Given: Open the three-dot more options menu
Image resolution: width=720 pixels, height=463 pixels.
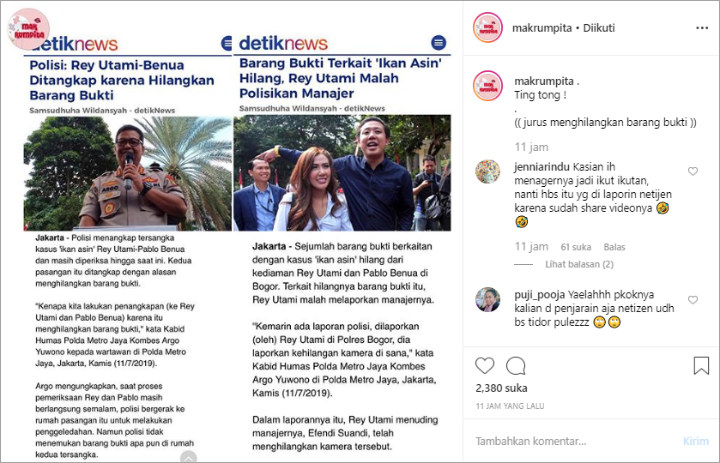Looking at the screenshot, I should pyautogui.click(x=702, y=28).
